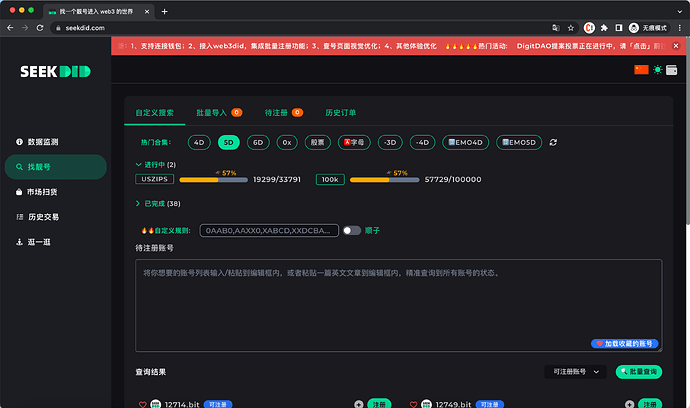The width and height of the screenshot is (690, 408).
Task: Select the EMO4D collection chip
Action: (x=466, y=142)
